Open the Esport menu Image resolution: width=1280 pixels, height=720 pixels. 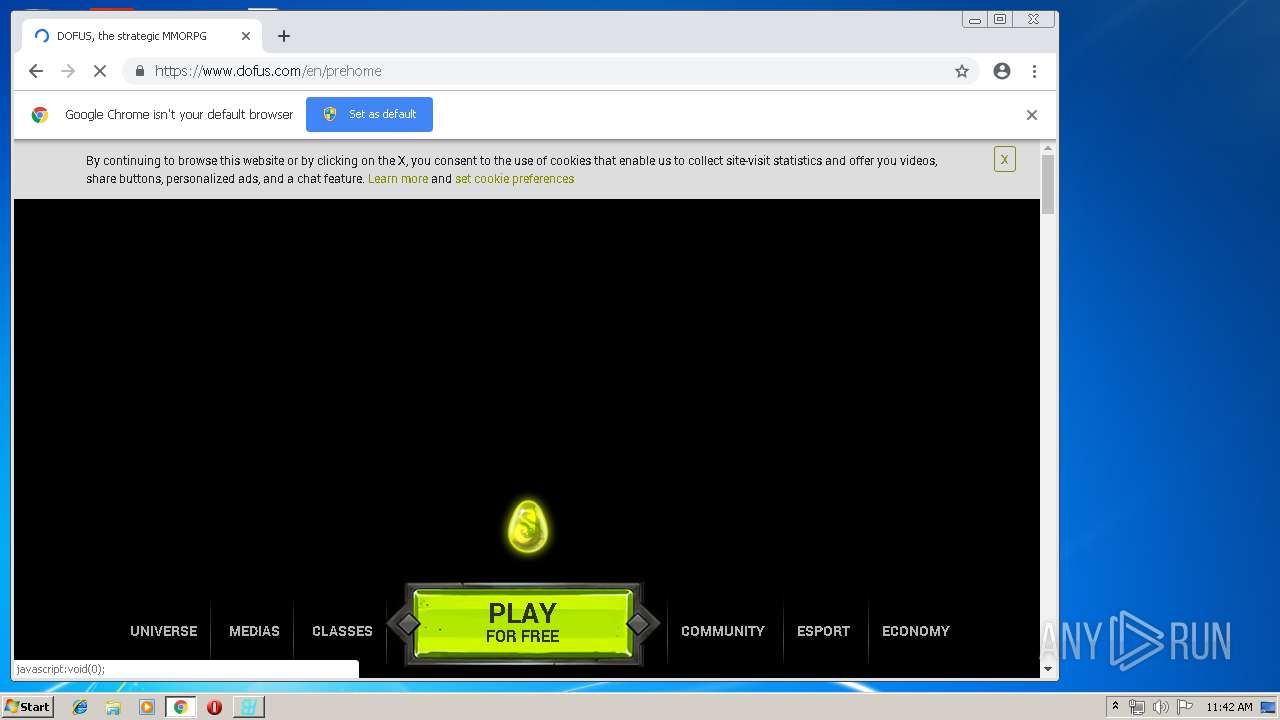pyautogui.click(x=823, y=631)
